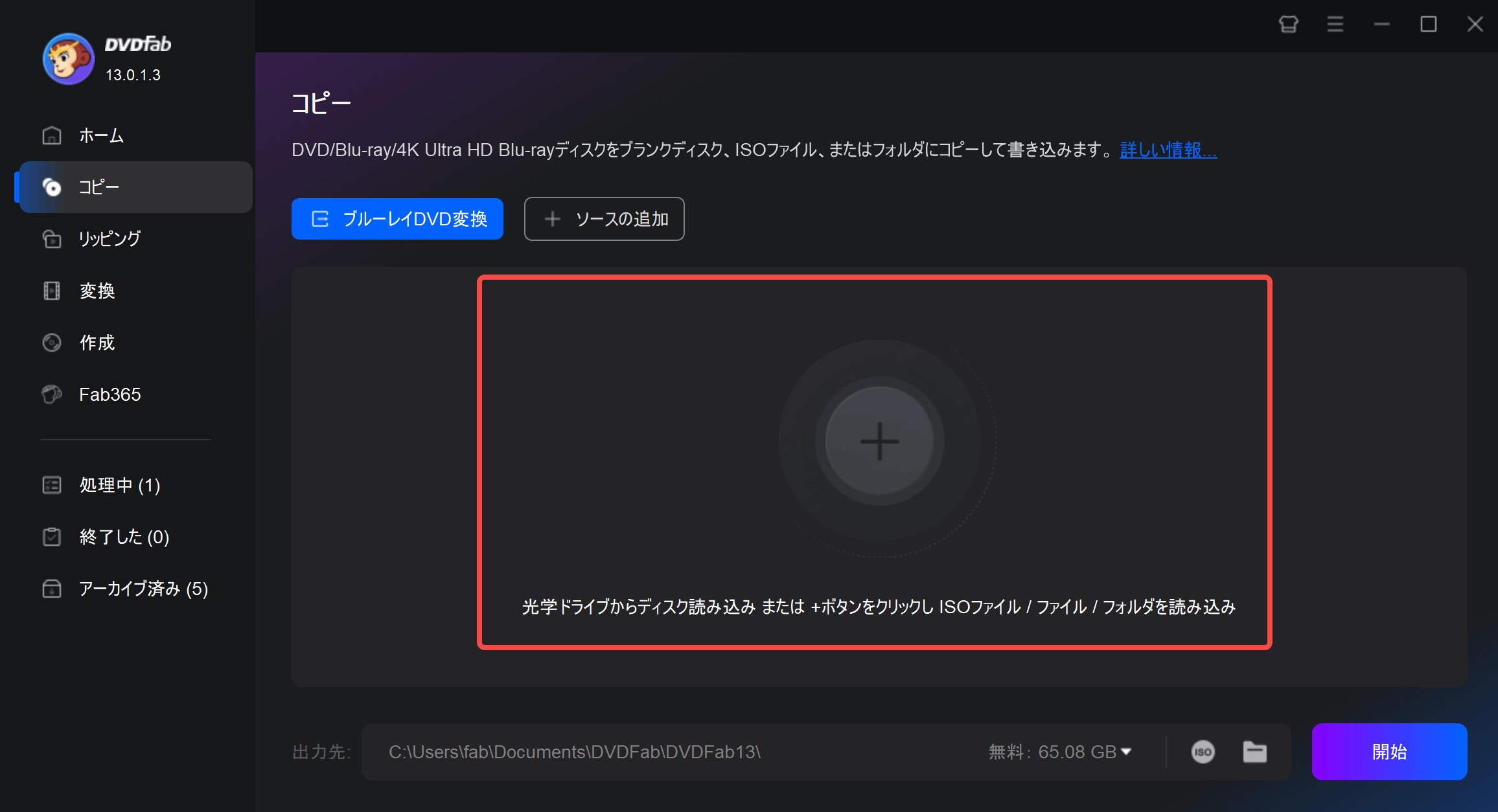The image size is (1498, 812).
Task: Click the コピー page heading
Action: click(x=321, y=103)
